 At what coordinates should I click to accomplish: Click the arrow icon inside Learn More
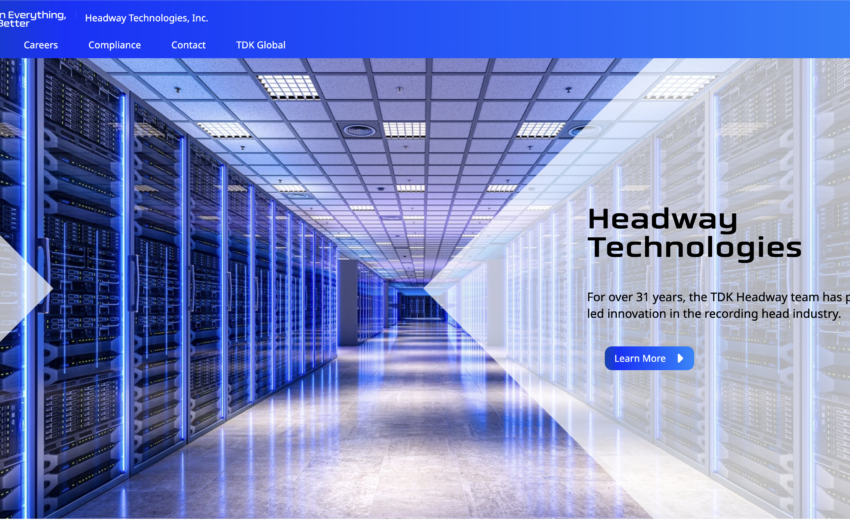pos(680,358)
